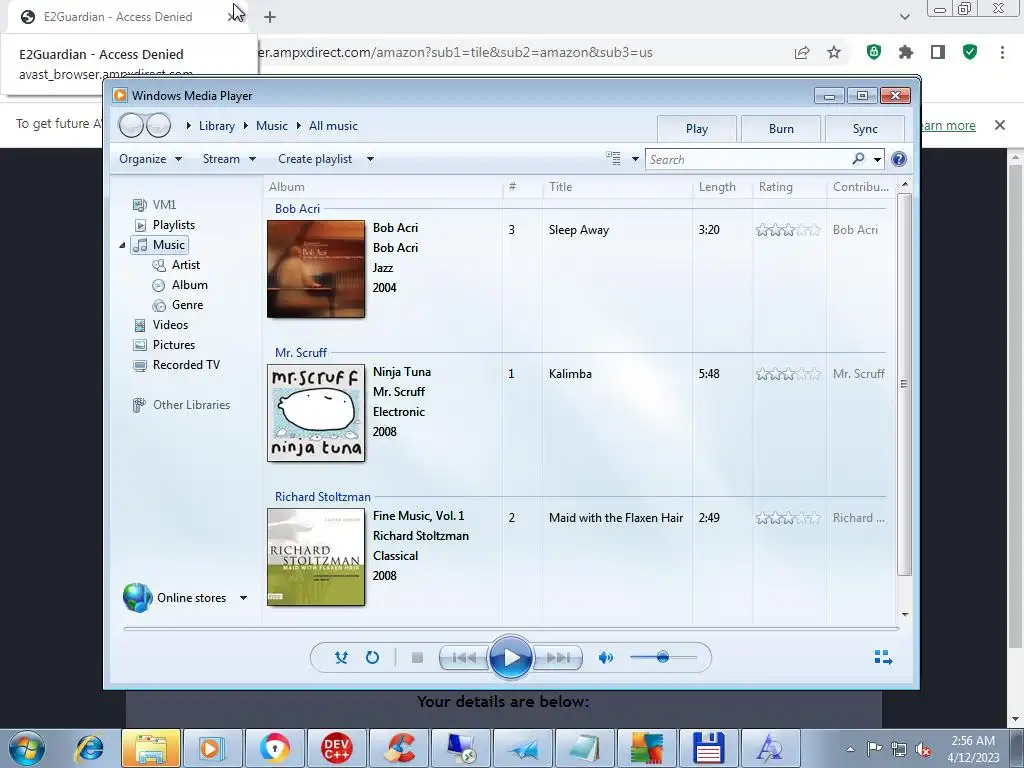This screenshot has width=1024, height=768.
Task: Select the Kalimba track
Action: click(570, 374)
